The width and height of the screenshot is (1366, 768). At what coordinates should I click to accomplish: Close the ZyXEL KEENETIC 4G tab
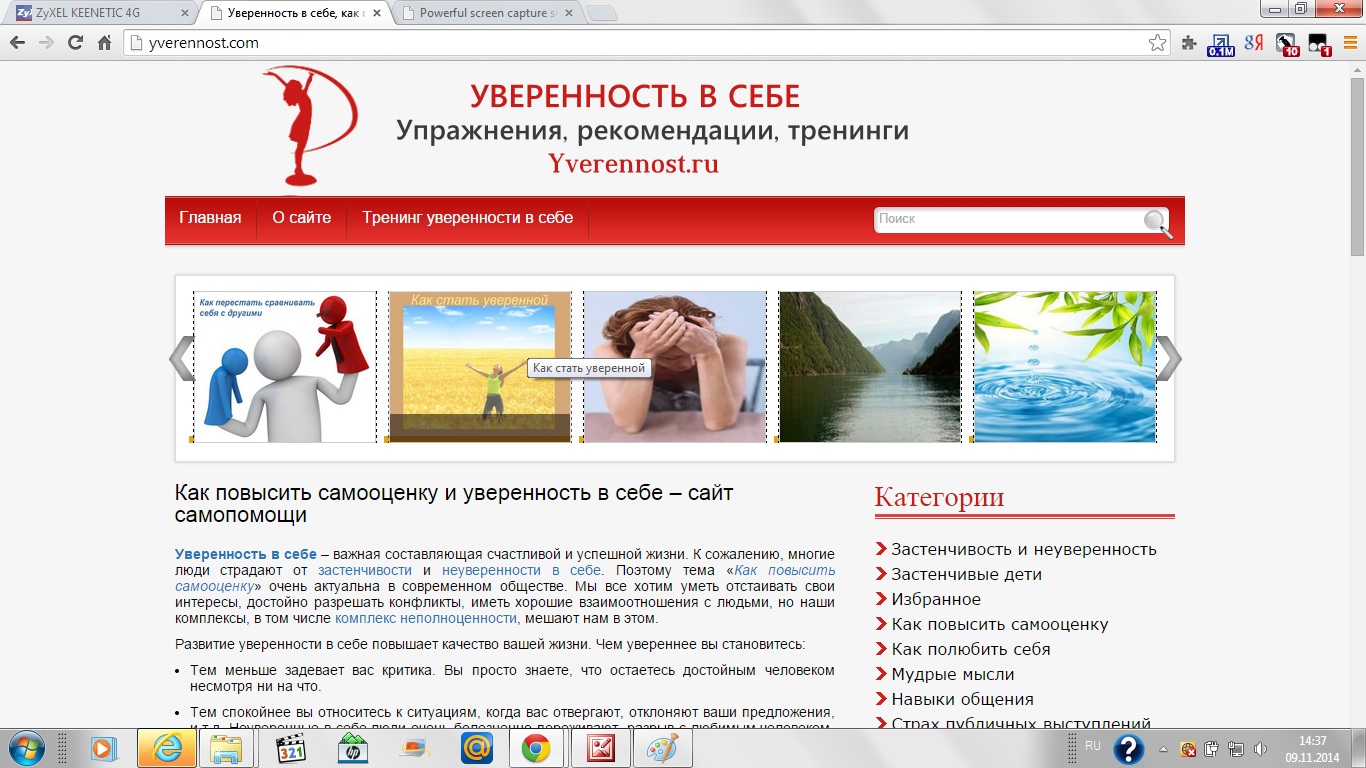[x=183, y=14]
